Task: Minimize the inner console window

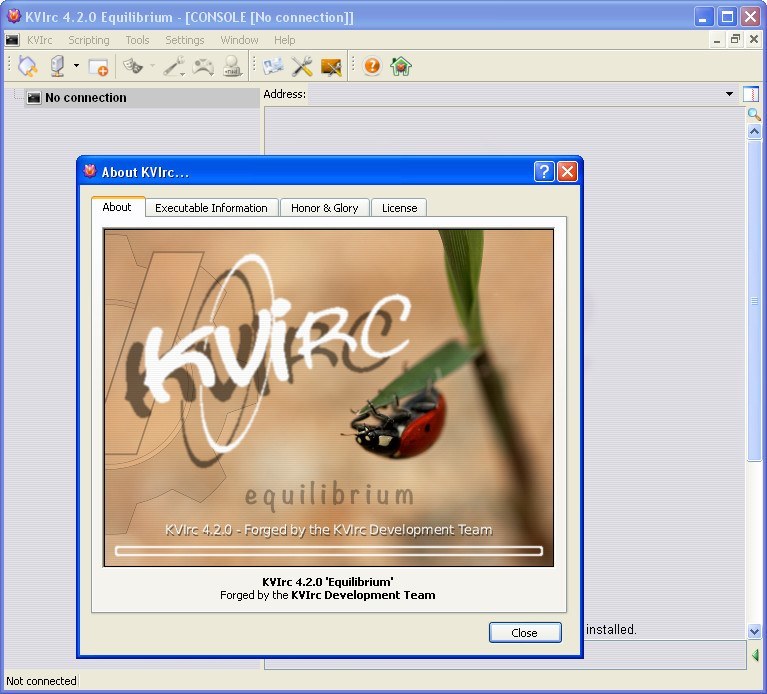Action: 717,40
